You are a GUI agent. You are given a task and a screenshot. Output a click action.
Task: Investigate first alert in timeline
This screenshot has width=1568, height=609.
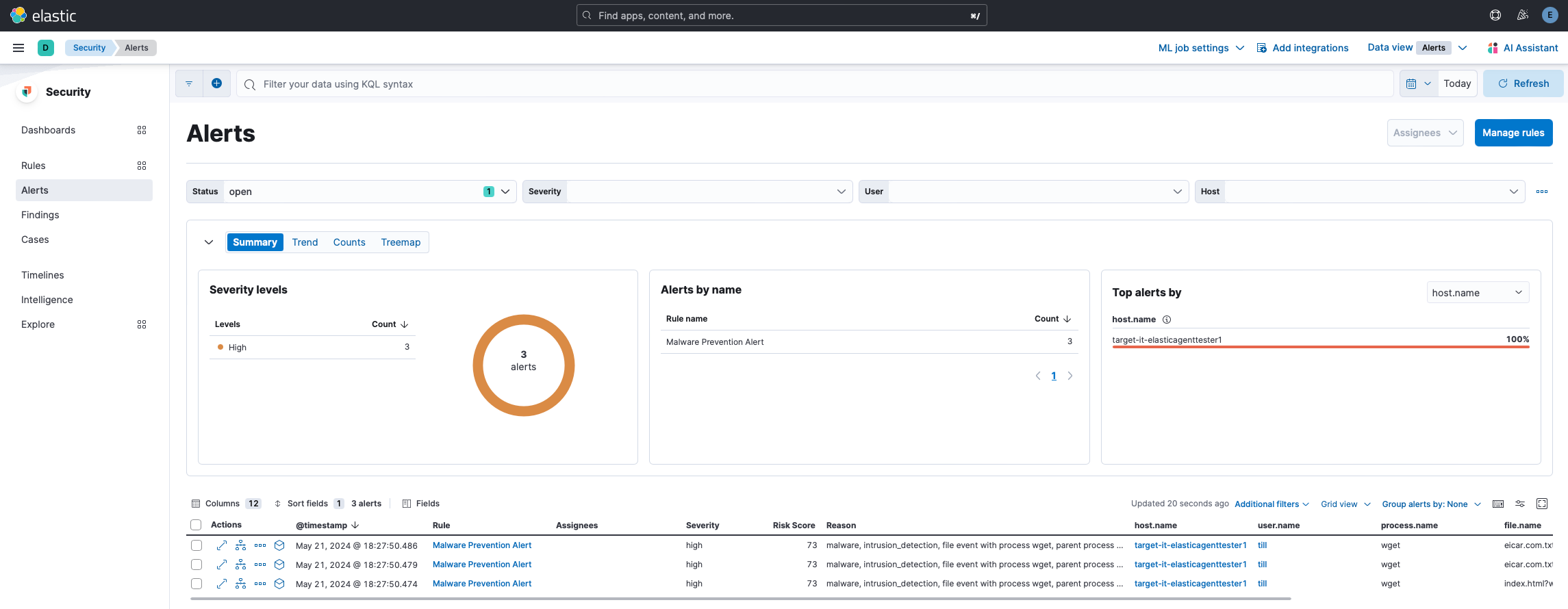tap(279, 545)
